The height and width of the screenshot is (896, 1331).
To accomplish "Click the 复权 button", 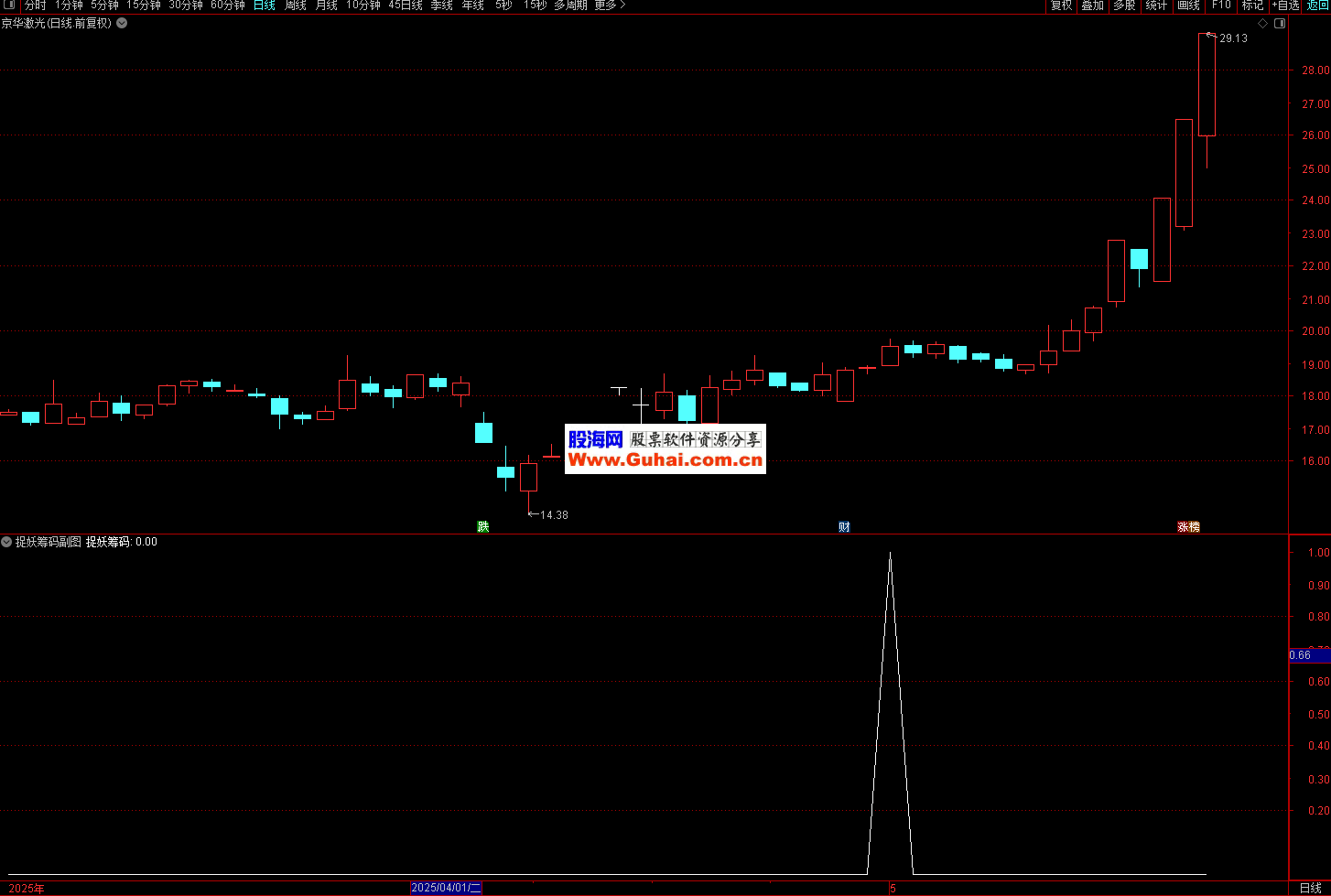I will coord(1061,5).
